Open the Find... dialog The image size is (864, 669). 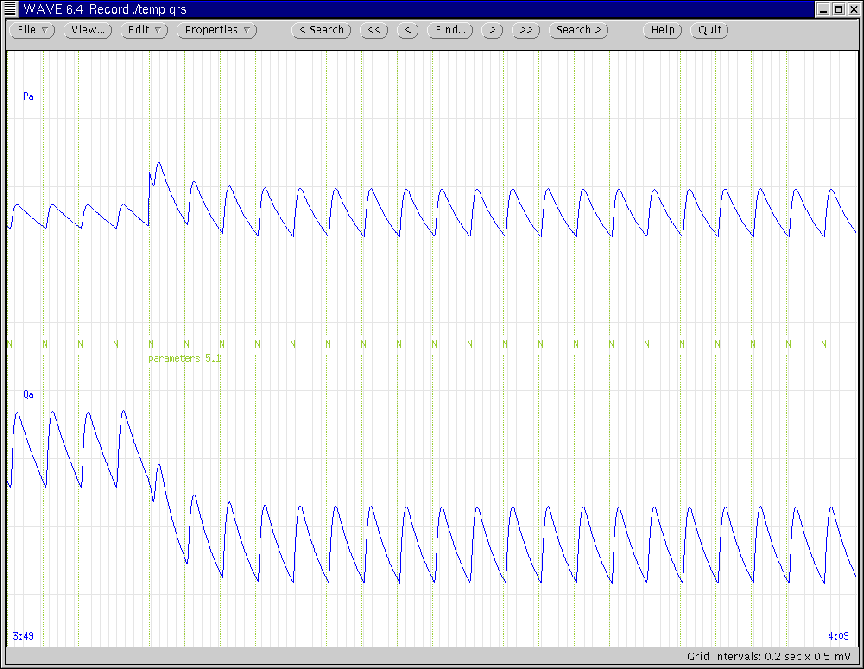click(450, 30)
